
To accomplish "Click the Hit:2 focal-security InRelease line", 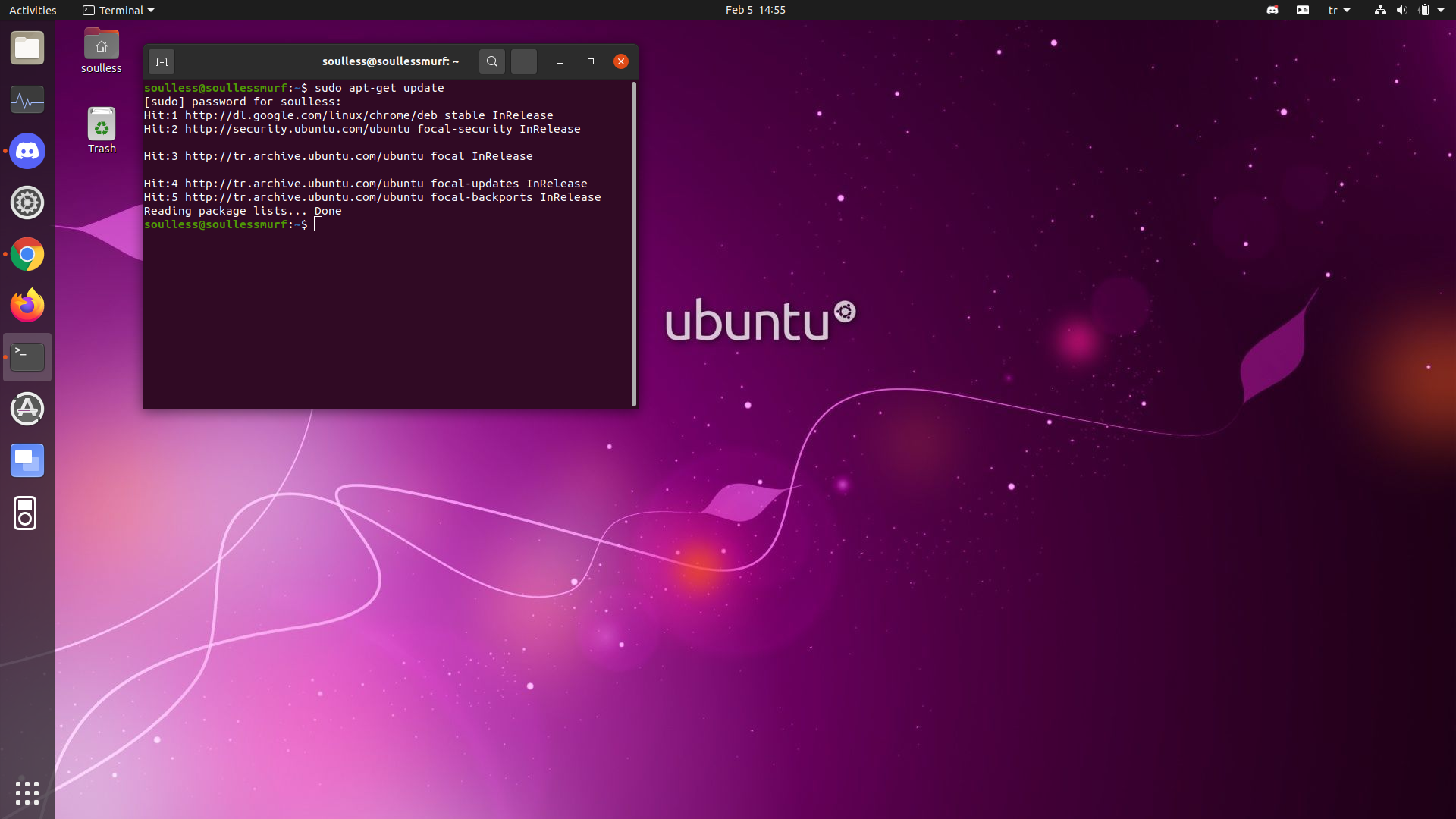I will pos(362,129).
